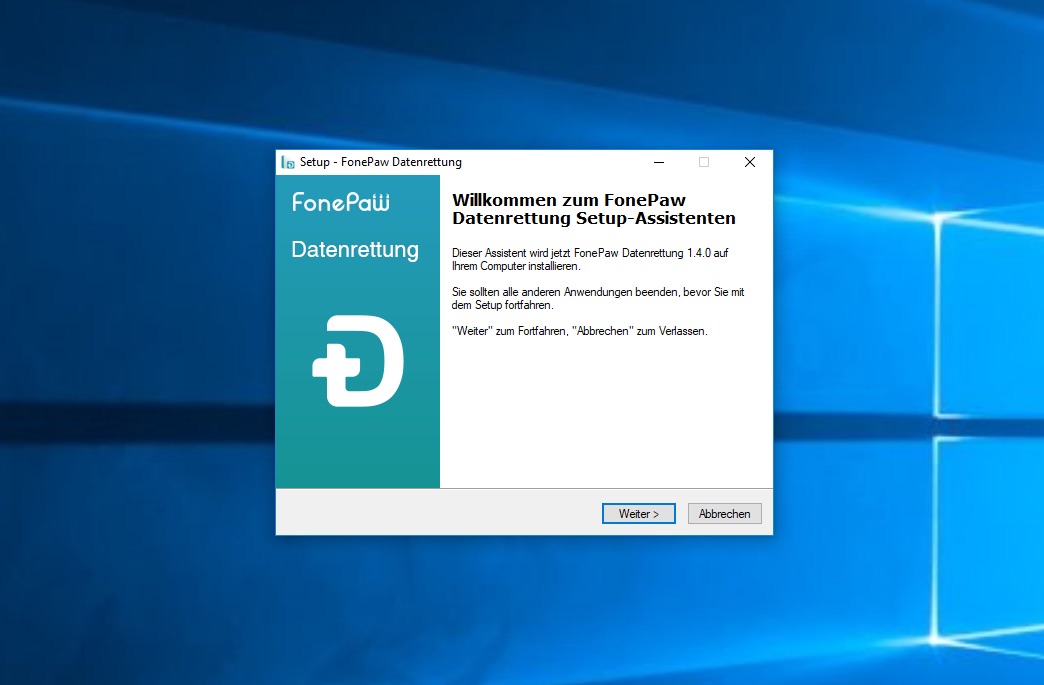The height and width of the screenshot is (685, 1044).
Task: Click the disabled maximize button
Action: click(704, 162)
